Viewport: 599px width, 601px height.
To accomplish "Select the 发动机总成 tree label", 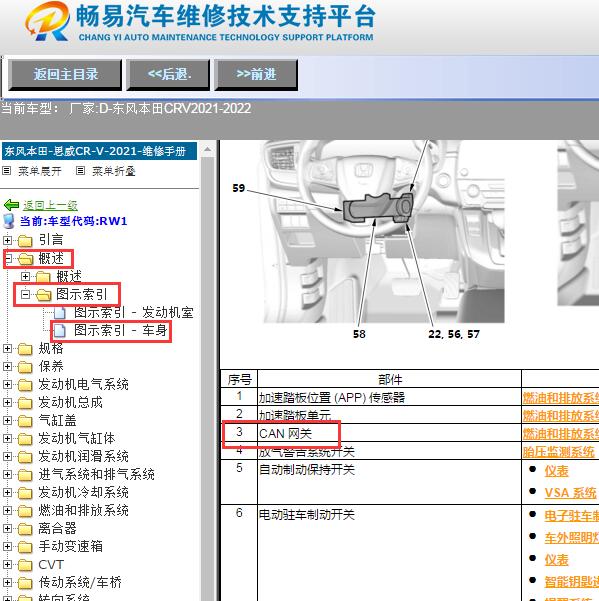I will pyautogui.click(x=70, y=402).
